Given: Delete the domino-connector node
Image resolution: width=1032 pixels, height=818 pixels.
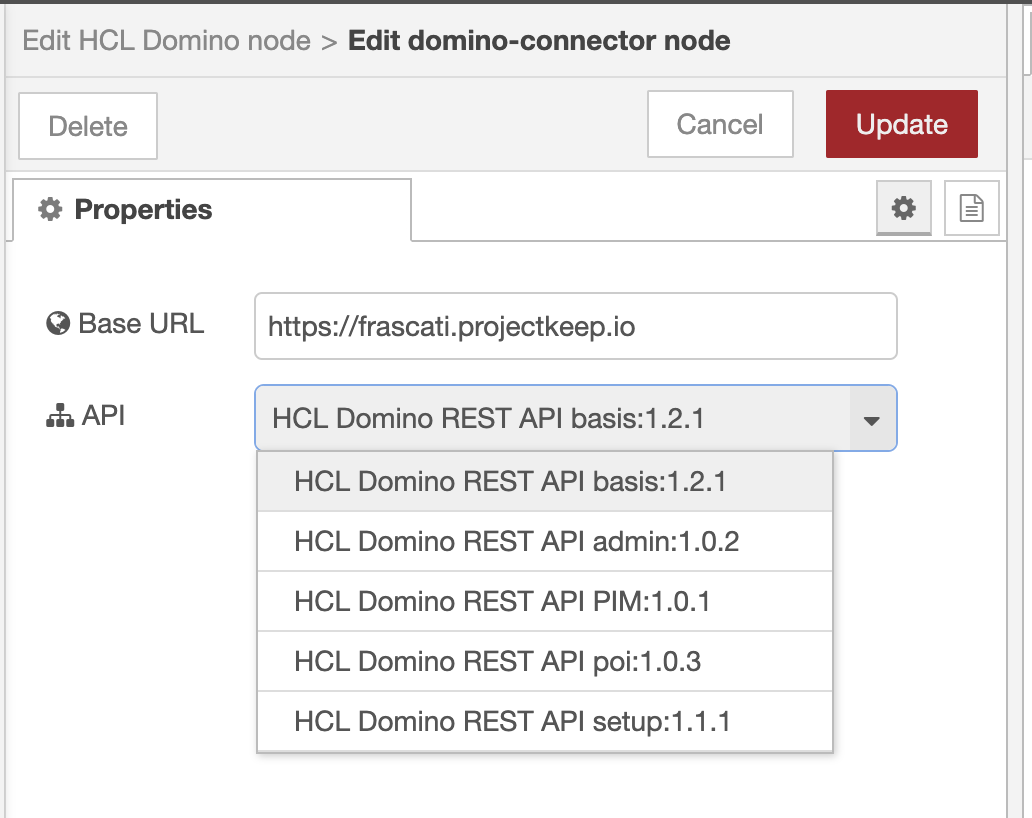Looking at the screenshot, I should 88,126.
